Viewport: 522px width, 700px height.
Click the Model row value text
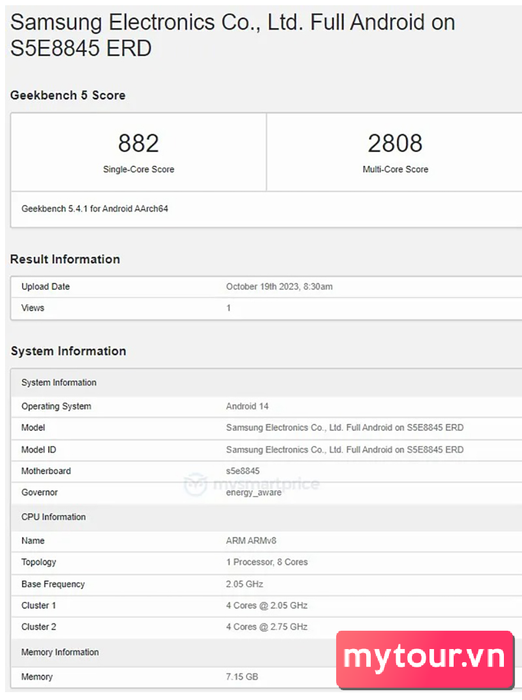pos(345,428)
